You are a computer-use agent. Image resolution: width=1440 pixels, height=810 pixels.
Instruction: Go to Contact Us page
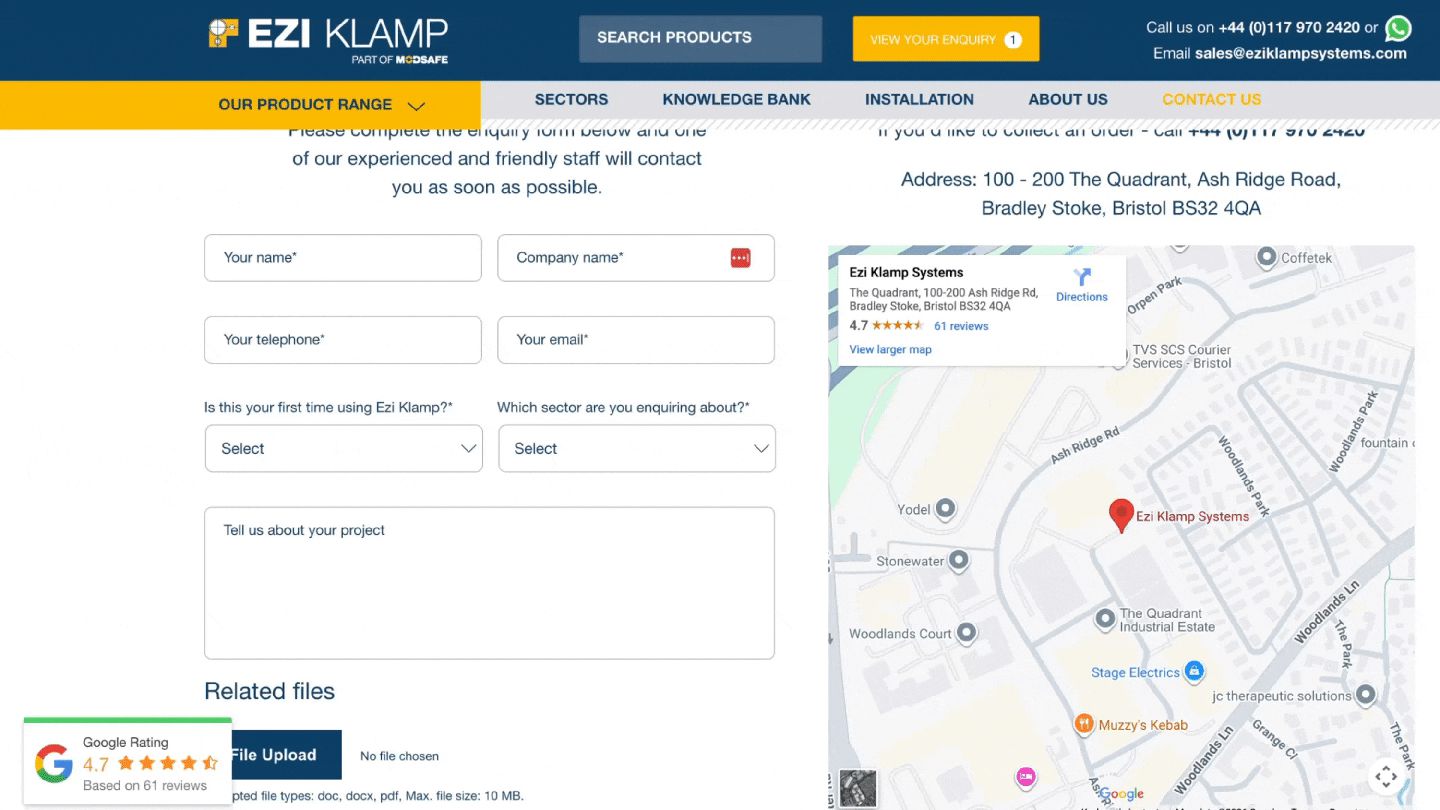(1211, 99)
